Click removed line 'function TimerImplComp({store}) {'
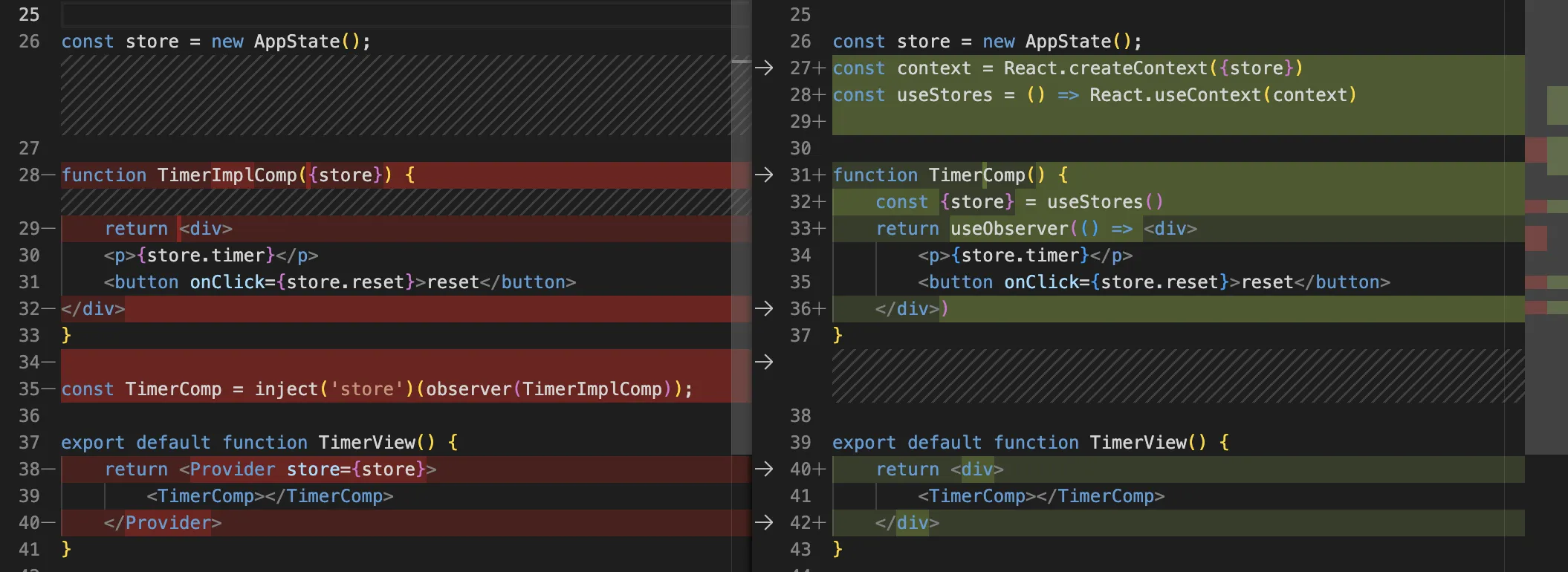 click(238, 175)
